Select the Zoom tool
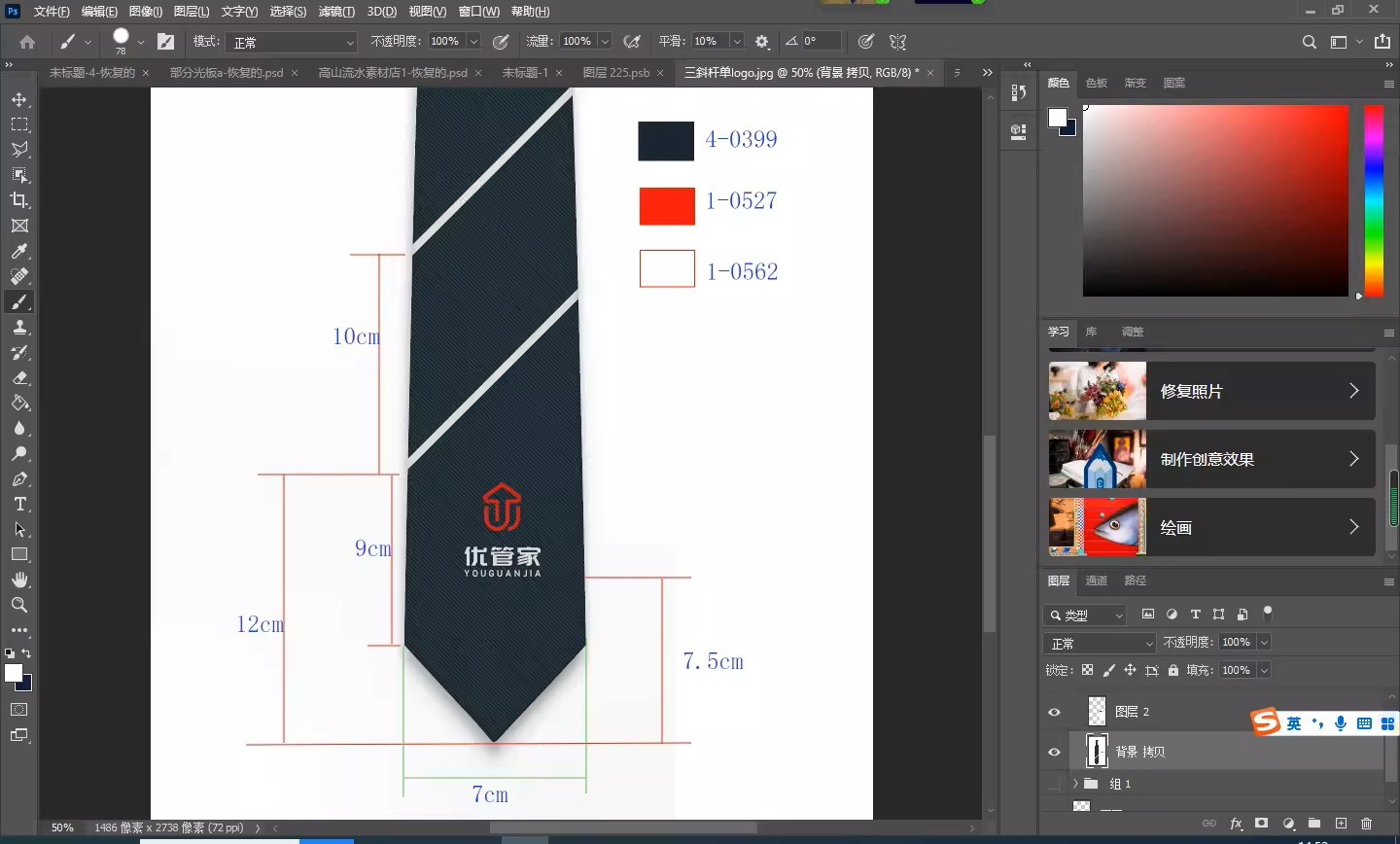The image size is (1400, 844). point(19,605)
